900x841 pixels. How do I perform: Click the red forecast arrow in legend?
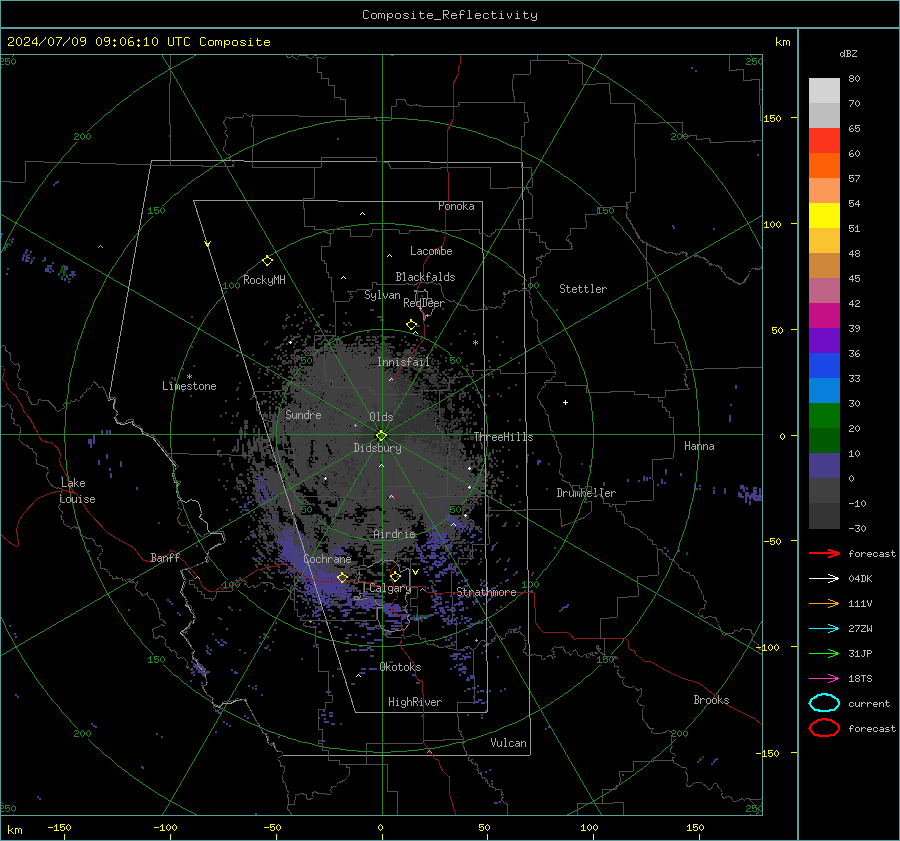click(x=824, y=553)
